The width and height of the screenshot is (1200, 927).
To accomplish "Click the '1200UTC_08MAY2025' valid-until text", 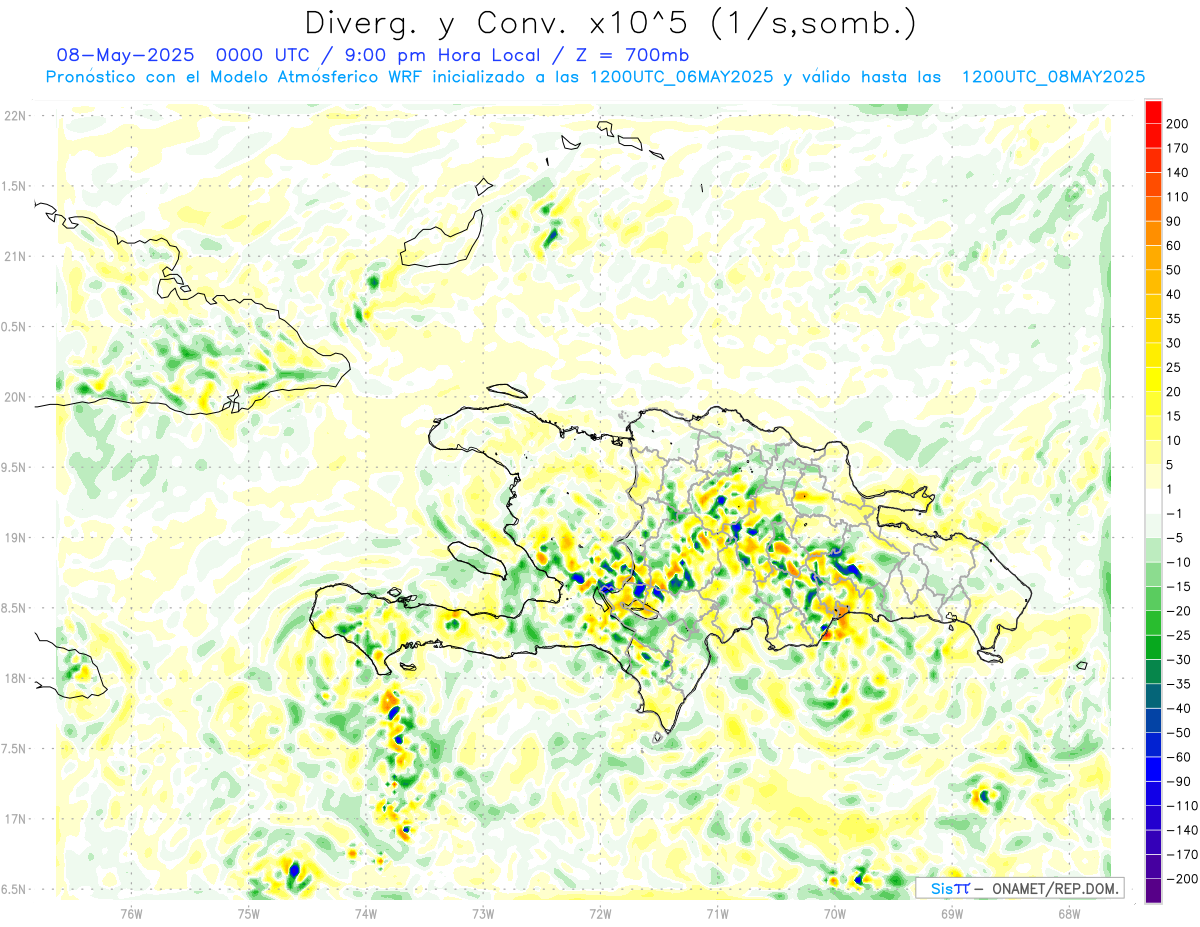I will pos(1053,77).
